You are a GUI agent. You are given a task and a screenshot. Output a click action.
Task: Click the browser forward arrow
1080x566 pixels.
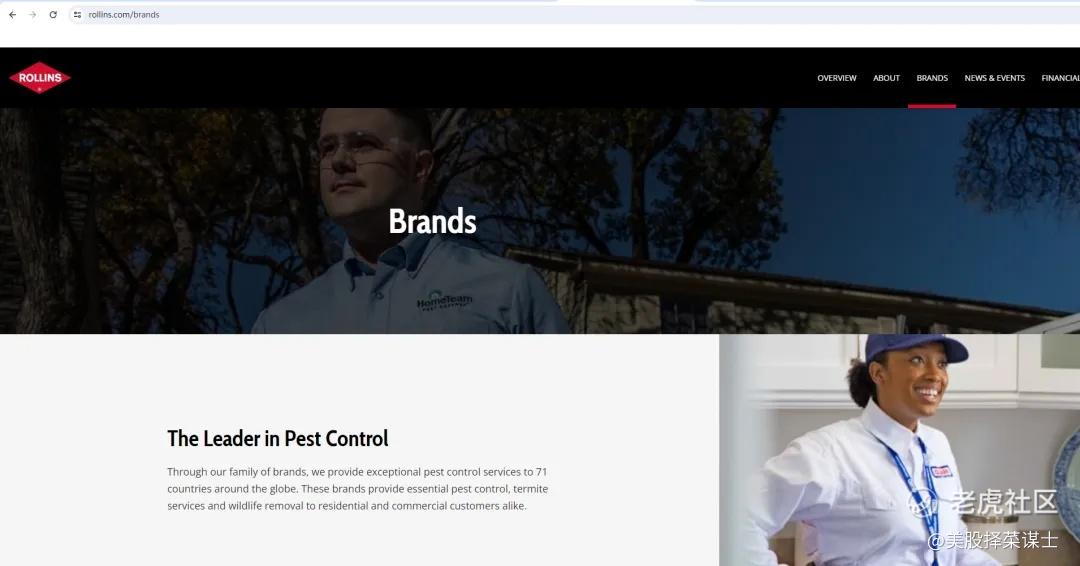pyautogui.click(x=32, y=14)
